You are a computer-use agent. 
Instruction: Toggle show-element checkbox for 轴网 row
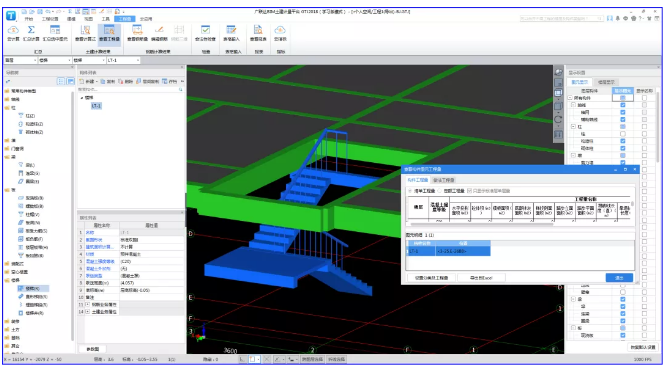tap(623, 112)
